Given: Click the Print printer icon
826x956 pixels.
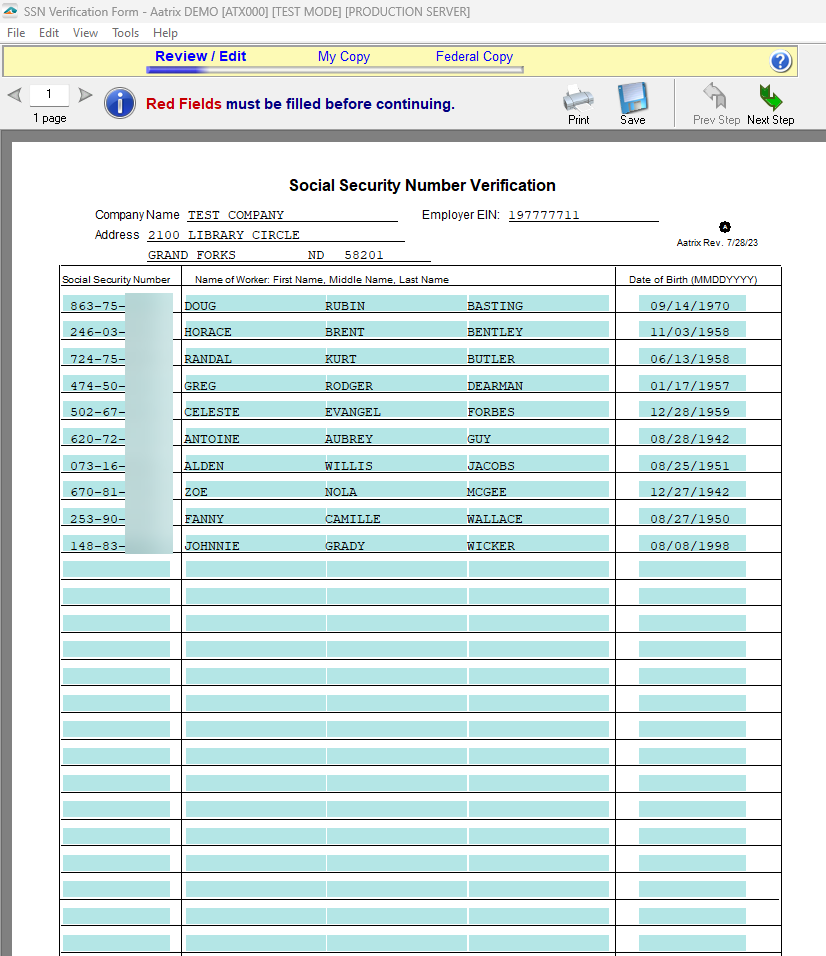Looking at the screenshot, I should click(578, 99).
